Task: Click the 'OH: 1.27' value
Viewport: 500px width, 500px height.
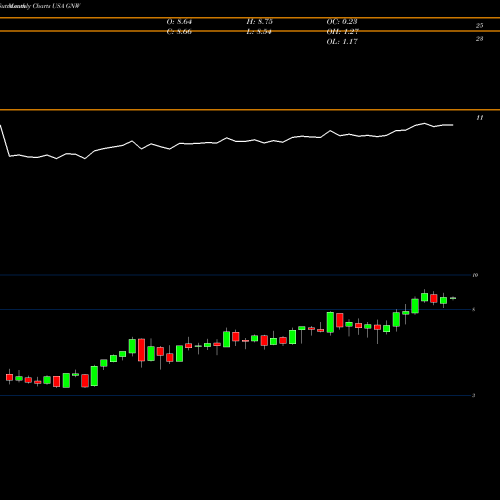Action: tap(342, 32)
